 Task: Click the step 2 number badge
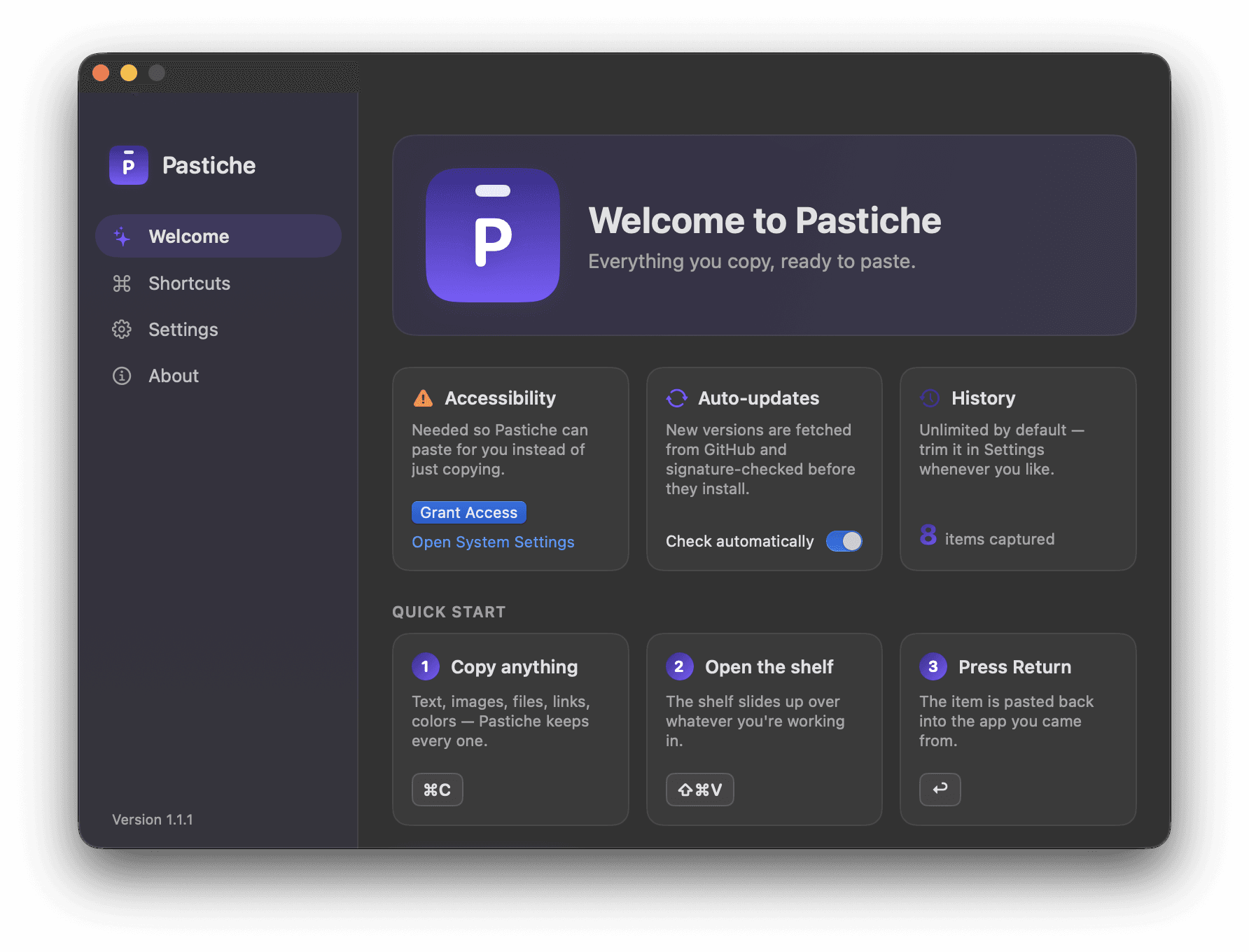679,667
